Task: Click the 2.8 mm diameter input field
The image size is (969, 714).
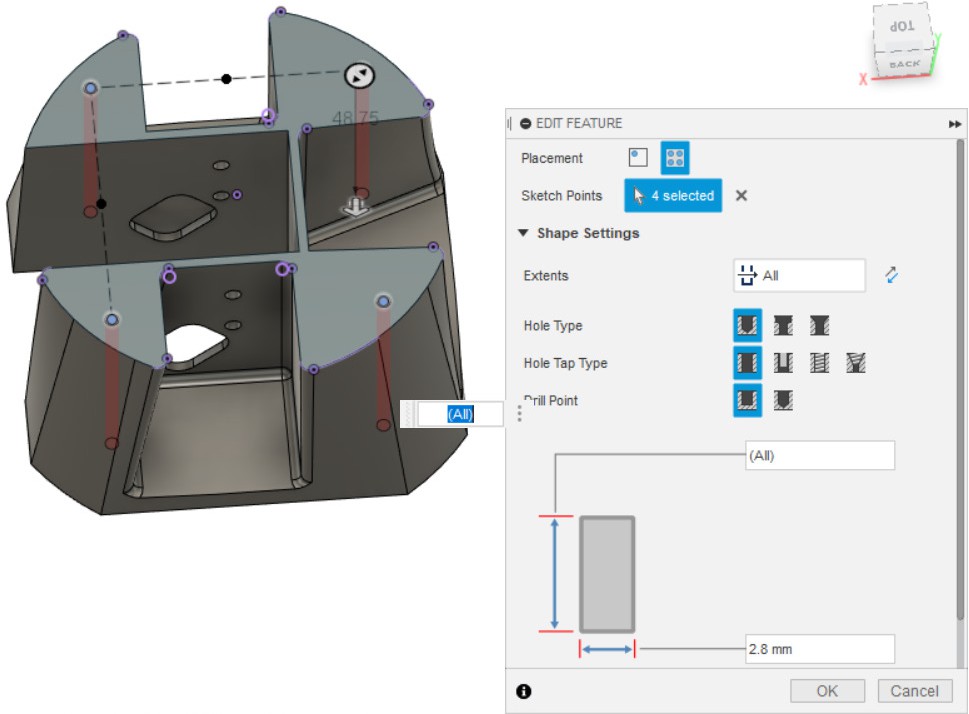Action: (819, 649)
